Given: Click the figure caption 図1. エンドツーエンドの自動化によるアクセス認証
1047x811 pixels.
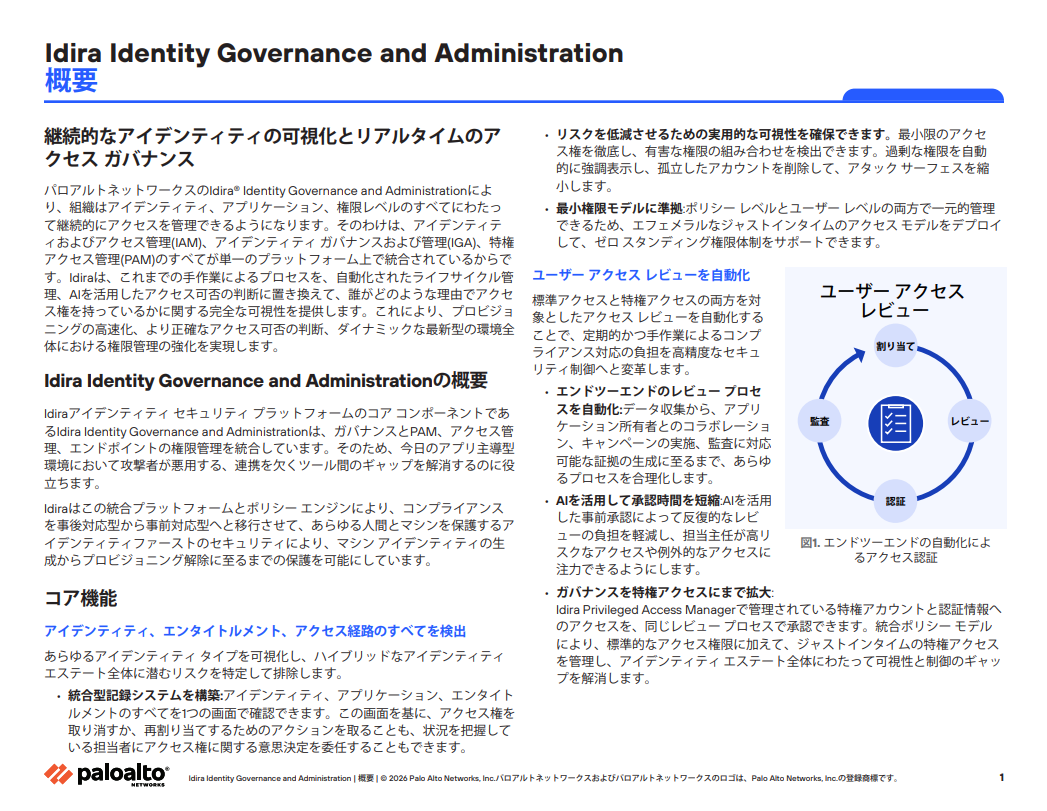Looking at the screenshot, I should pyautogui.click(x=895, y=550).
